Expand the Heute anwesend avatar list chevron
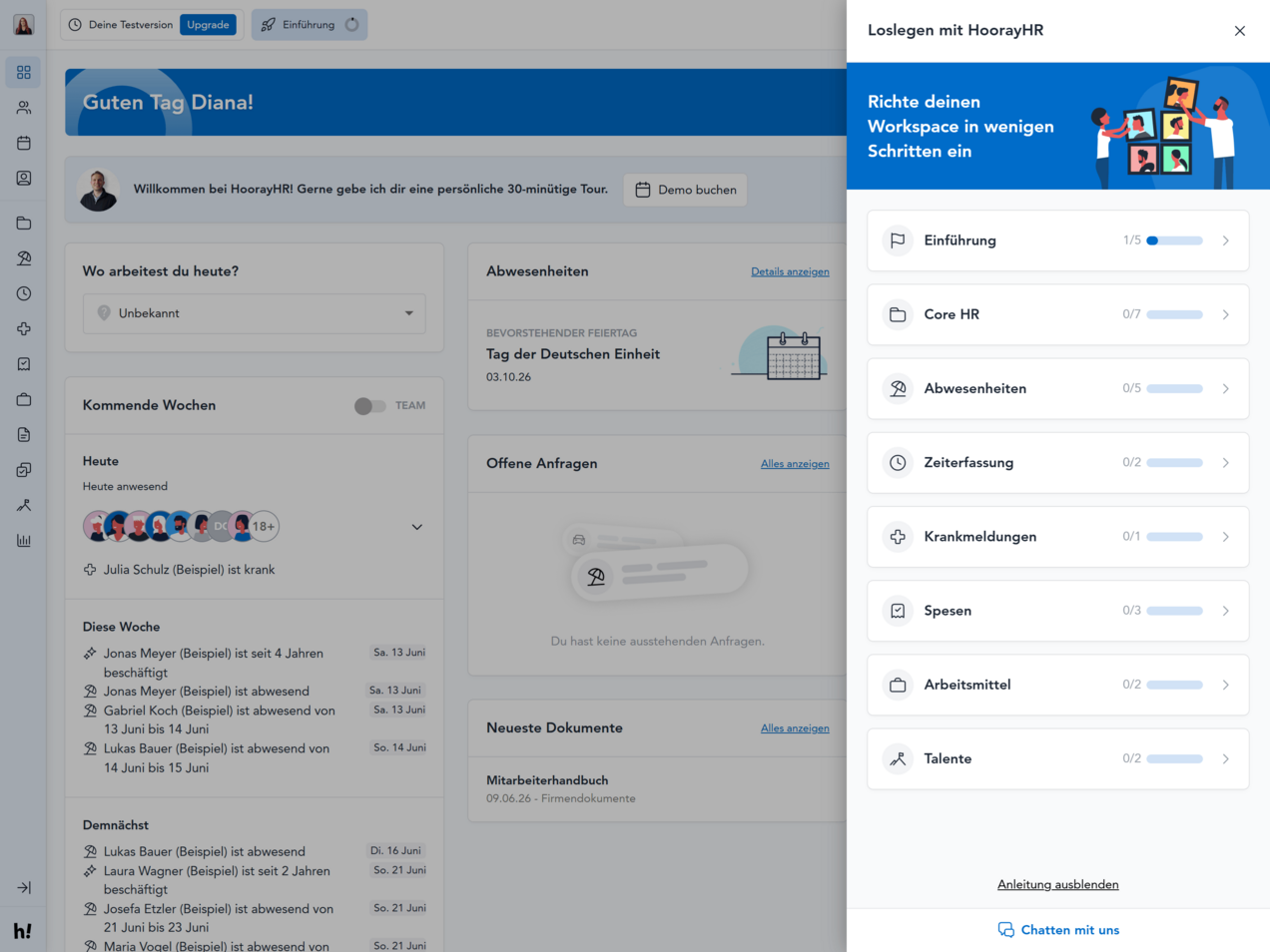 (x=417, y=527)
